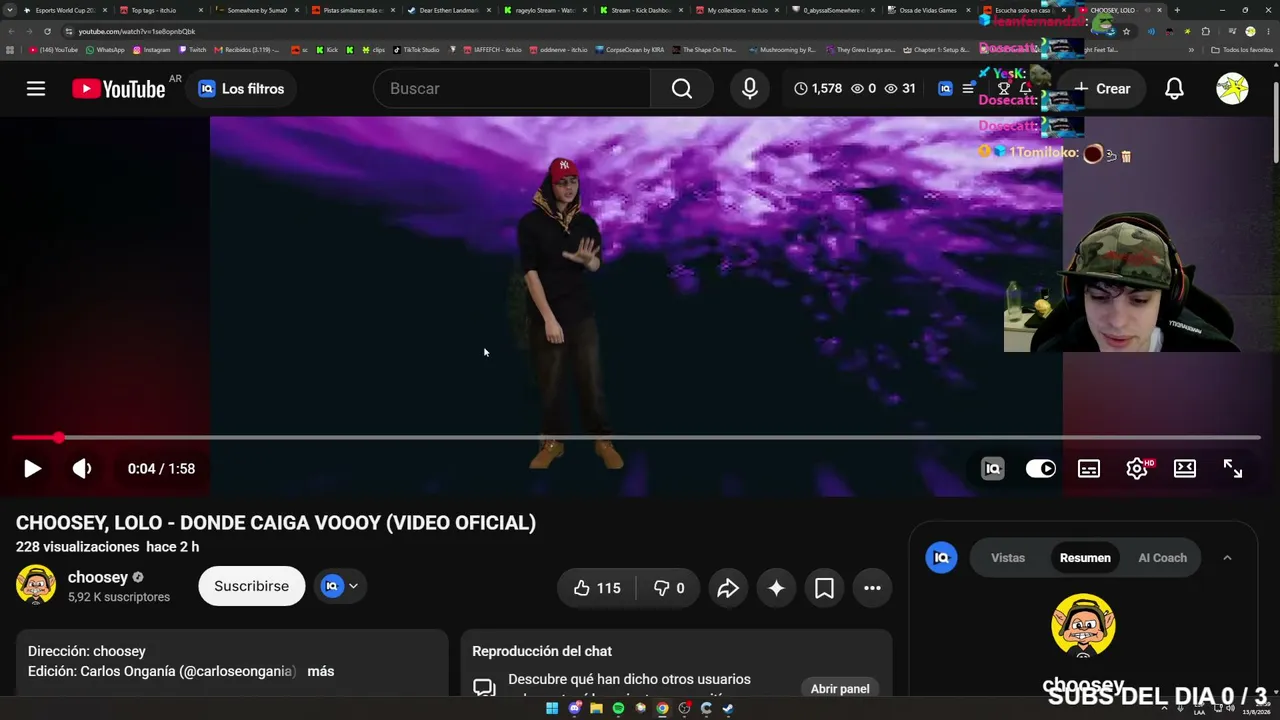Open Windows Start menu
Screen dimensions: 1280x720
click(552, 709)
